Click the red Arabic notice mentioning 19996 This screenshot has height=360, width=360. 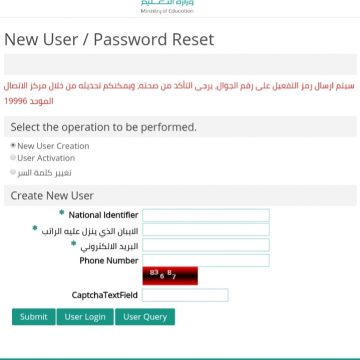(179, 94)
